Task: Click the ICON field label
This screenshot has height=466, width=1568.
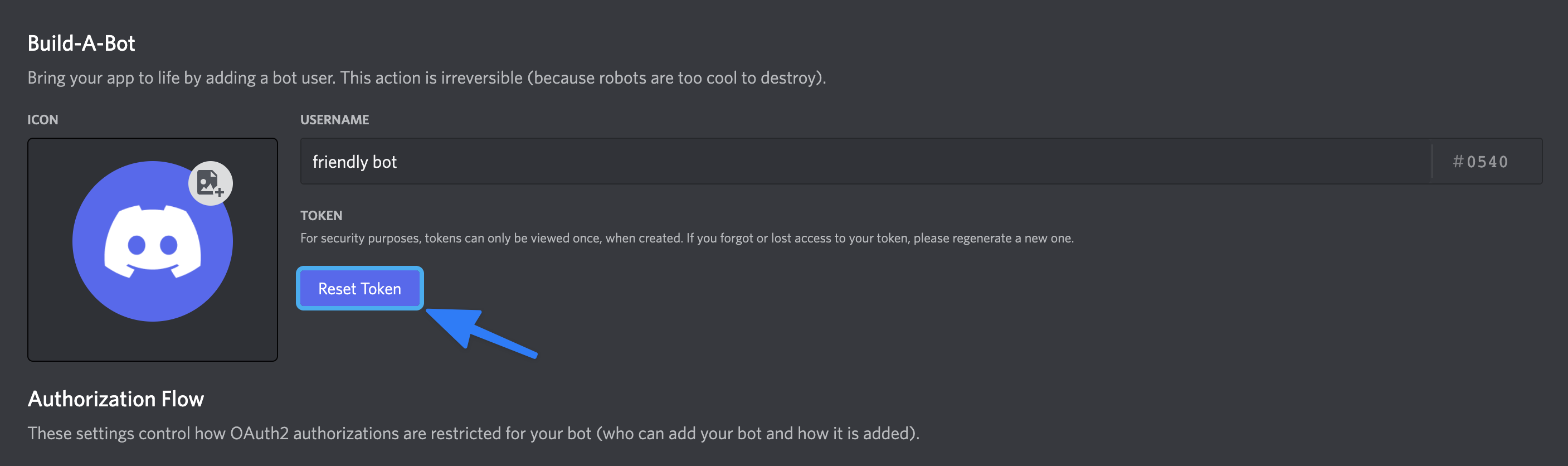Action: 42,120
